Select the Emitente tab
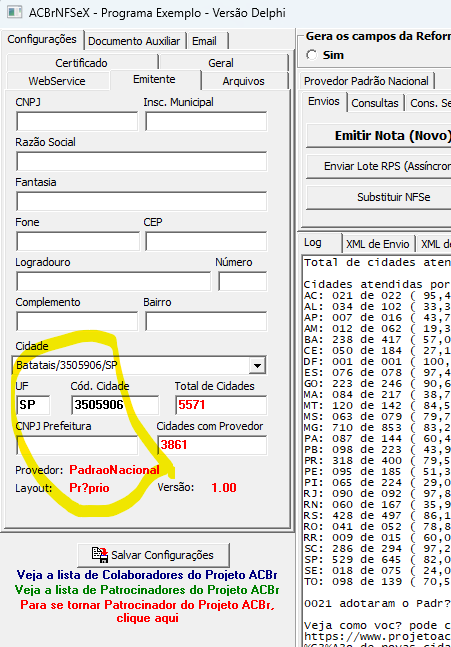451x647 pixels. pos(154,79)
